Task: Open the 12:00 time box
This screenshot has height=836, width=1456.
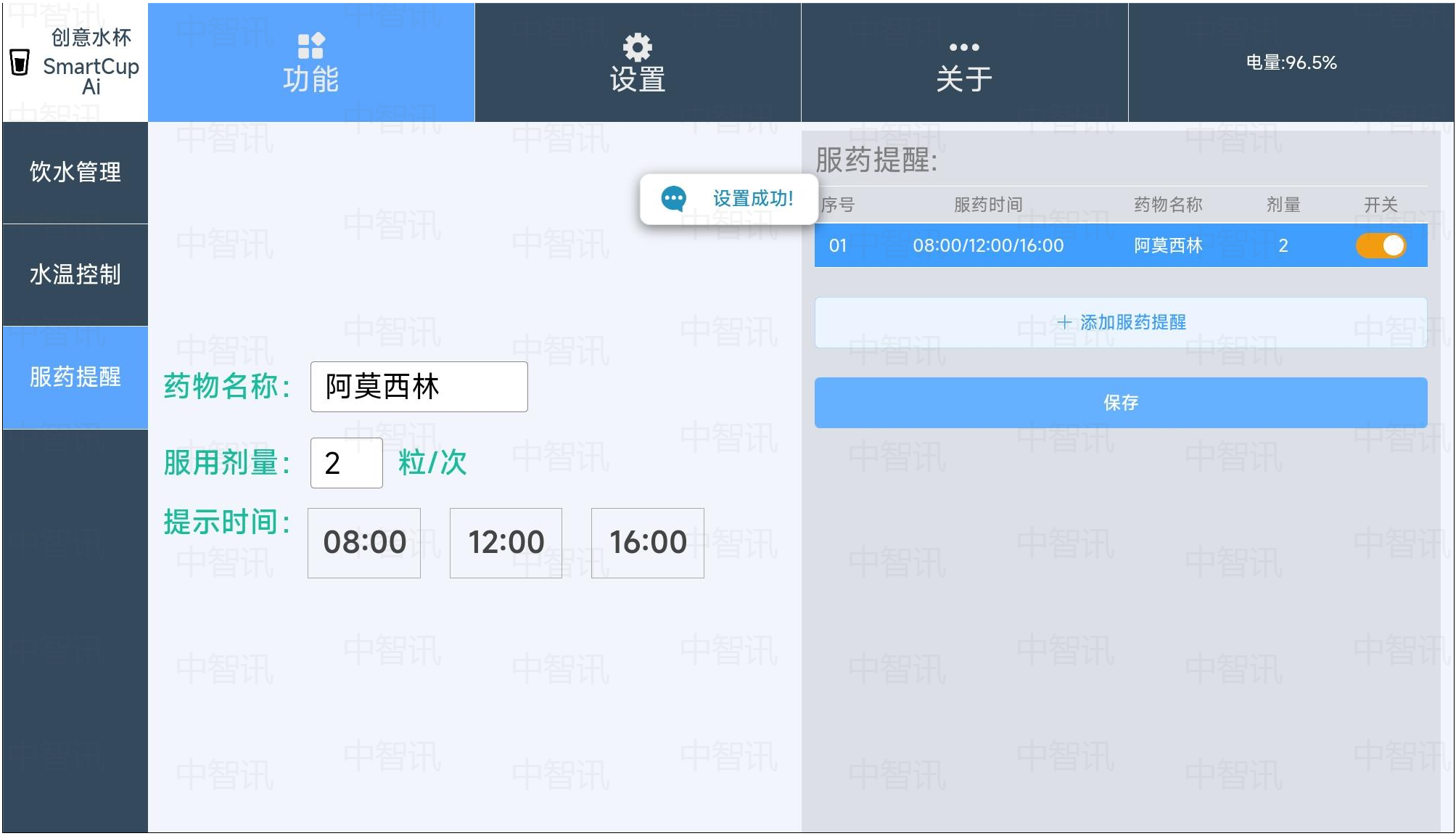Action: pos(506,543)
